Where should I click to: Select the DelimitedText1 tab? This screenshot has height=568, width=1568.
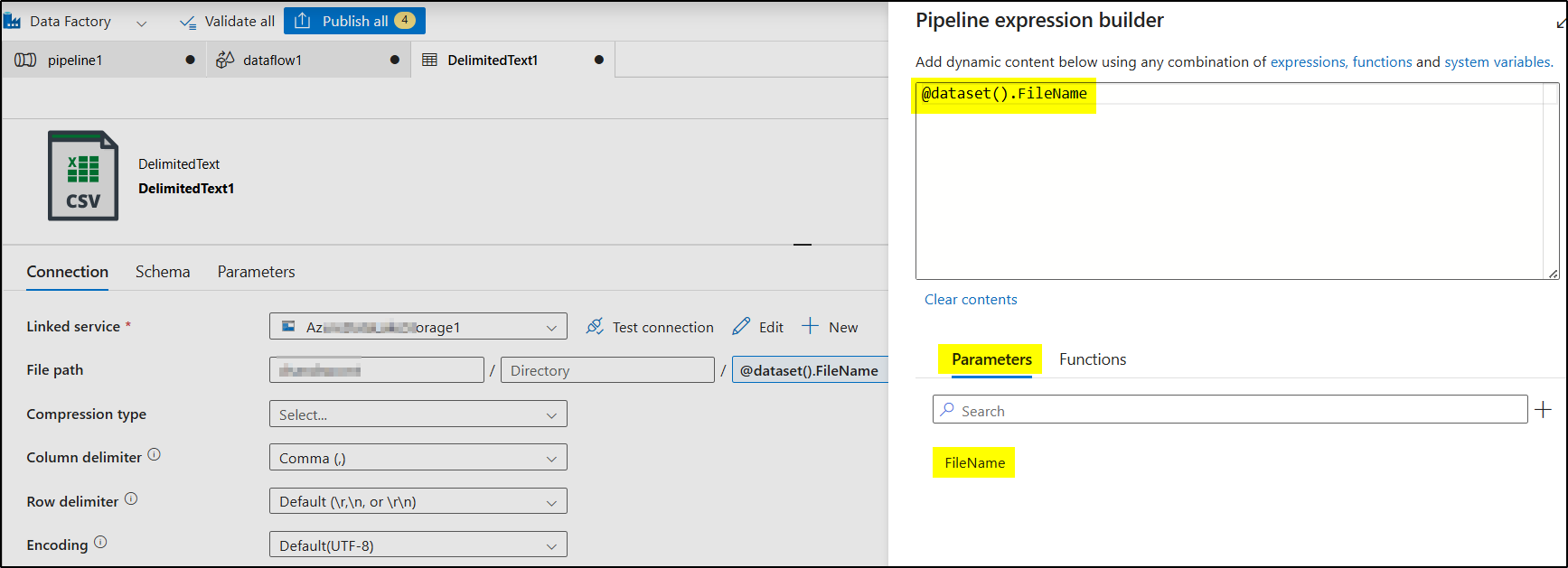pyautogui.click(x=513, y=60)
